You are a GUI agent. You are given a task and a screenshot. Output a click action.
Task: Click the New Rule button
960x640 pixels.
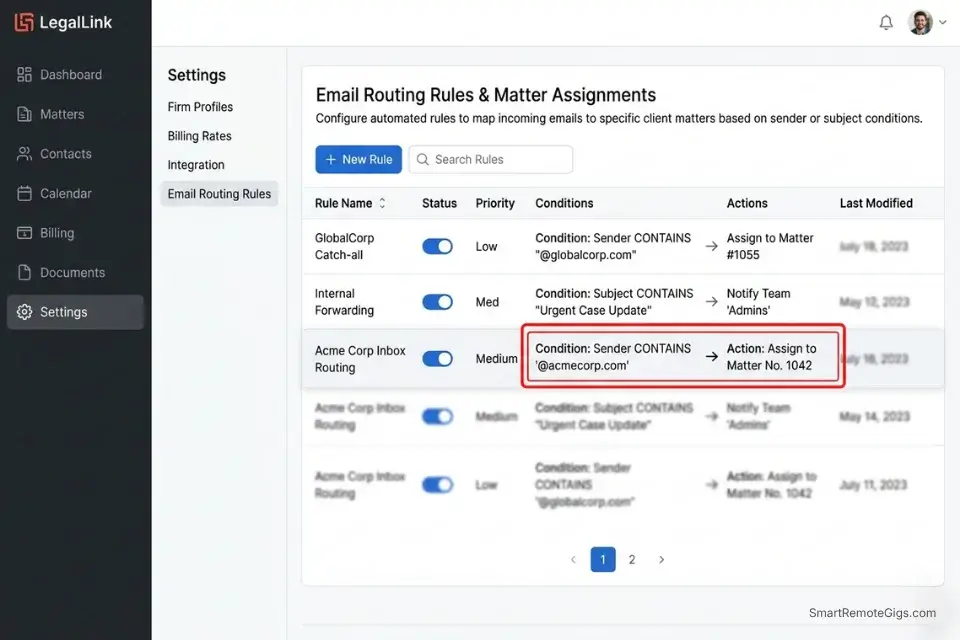pyautogui.click(x=359, y=159)
